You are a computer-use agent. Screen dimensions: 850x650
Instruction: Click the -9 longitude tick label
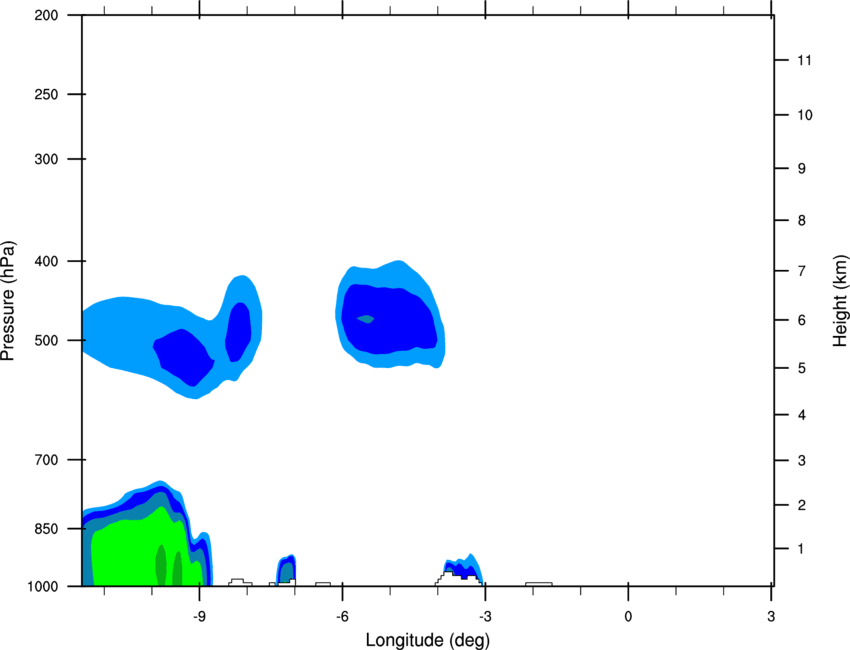click(199, 616)
